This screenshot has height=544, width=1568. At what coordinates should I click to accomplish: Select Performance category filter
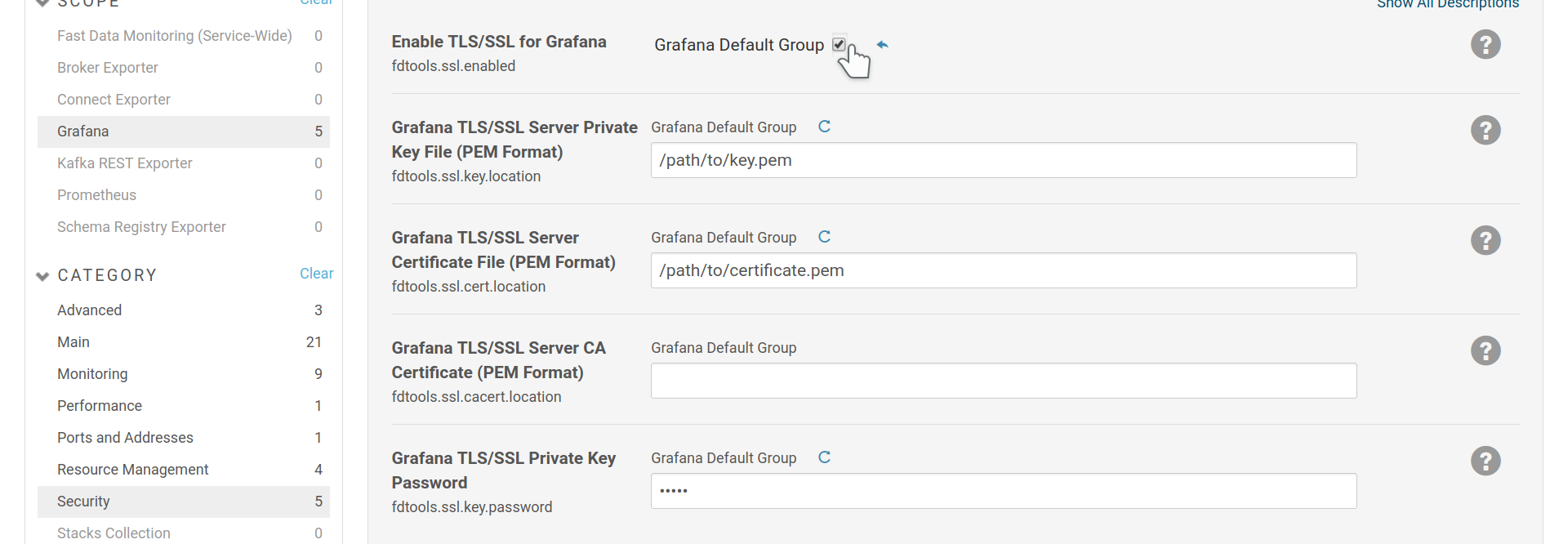tap(184, 406)
